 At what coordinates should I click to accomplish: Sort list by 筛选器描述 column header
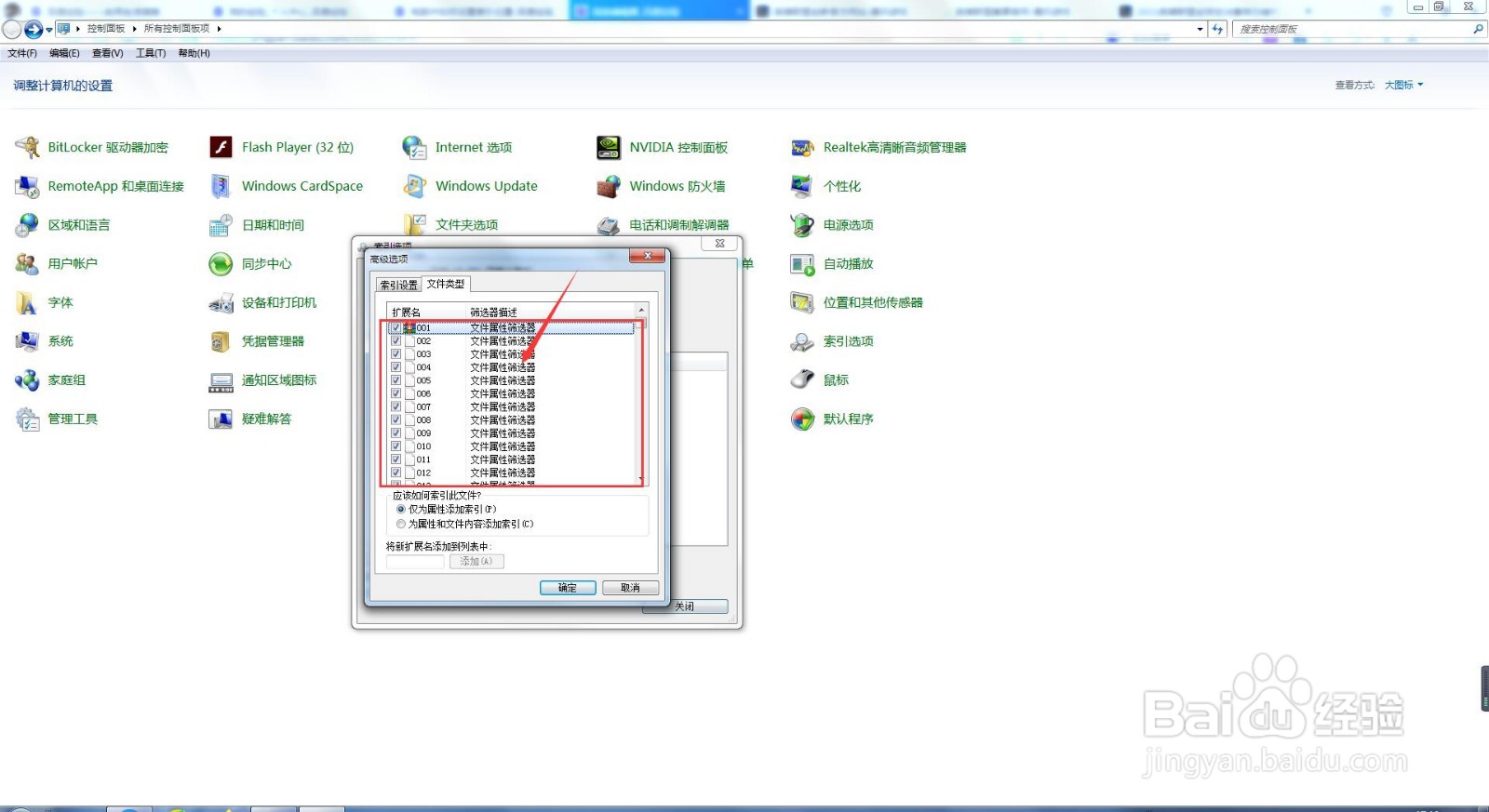pyautogui.click(x=550, y=312)
